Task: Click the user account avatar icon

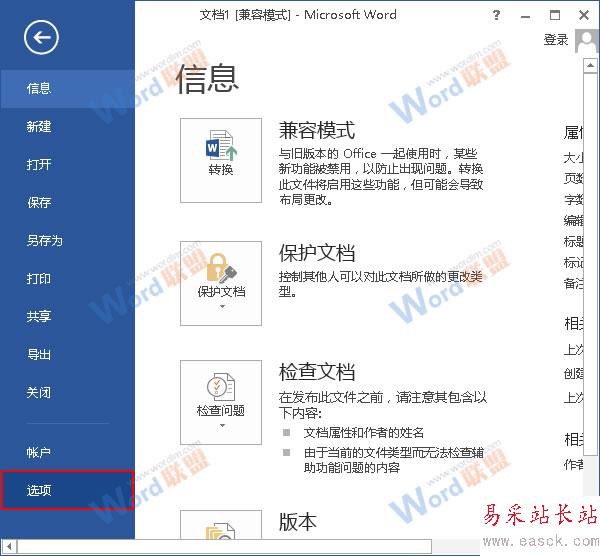Action: [x=587, y=41]
